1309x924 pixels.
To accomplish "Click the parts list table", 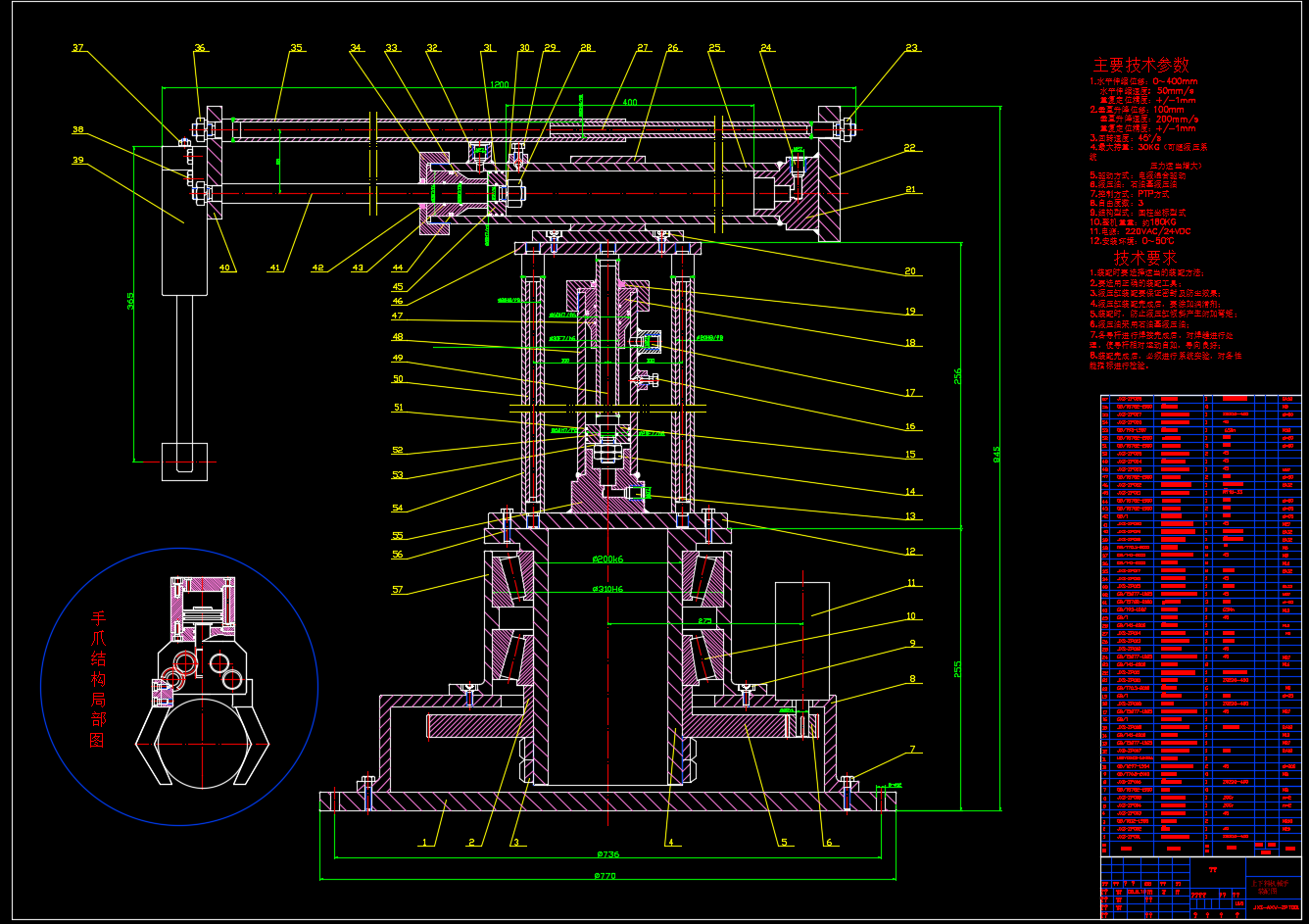I will pyautogui.click(x=1201, y=617).
